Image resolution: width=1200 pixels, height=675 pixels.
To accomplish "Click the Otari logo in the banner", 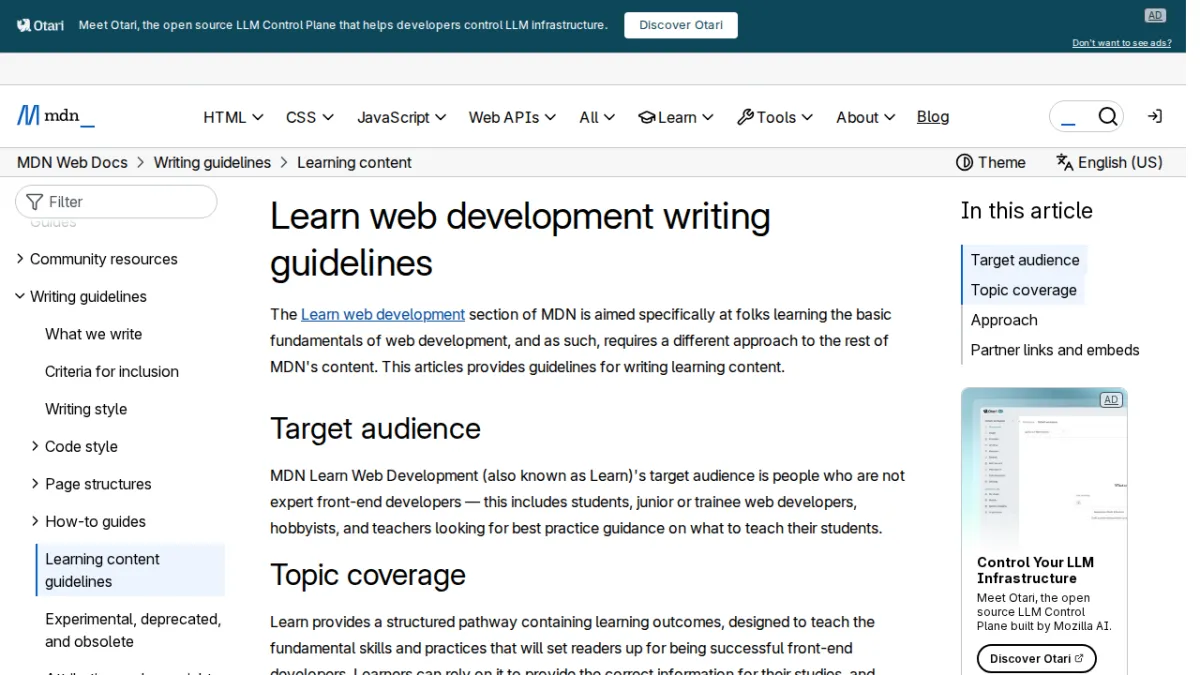I will click(40, 25).
